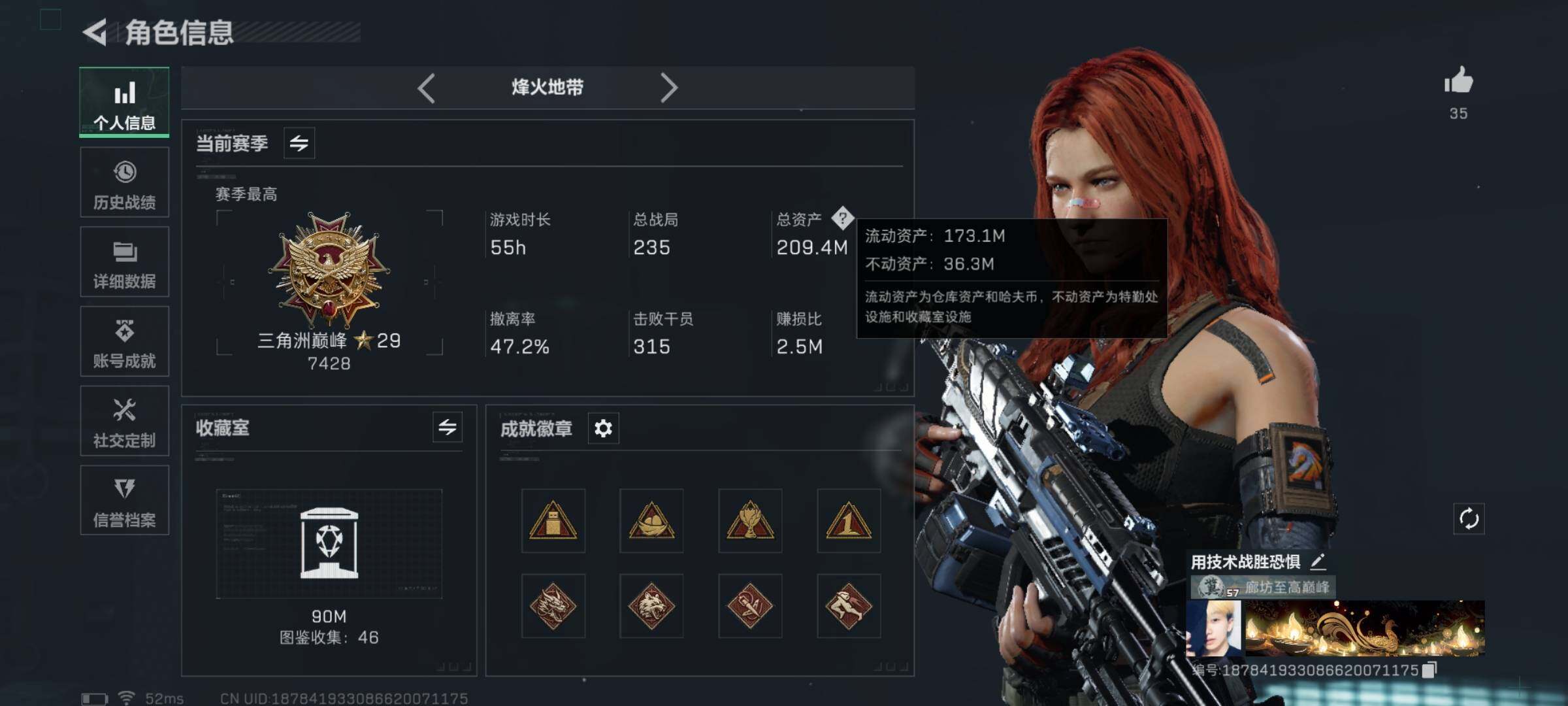
Task: Click the 收藏室 display case thumbnail
Action: (x=329, y=544)
